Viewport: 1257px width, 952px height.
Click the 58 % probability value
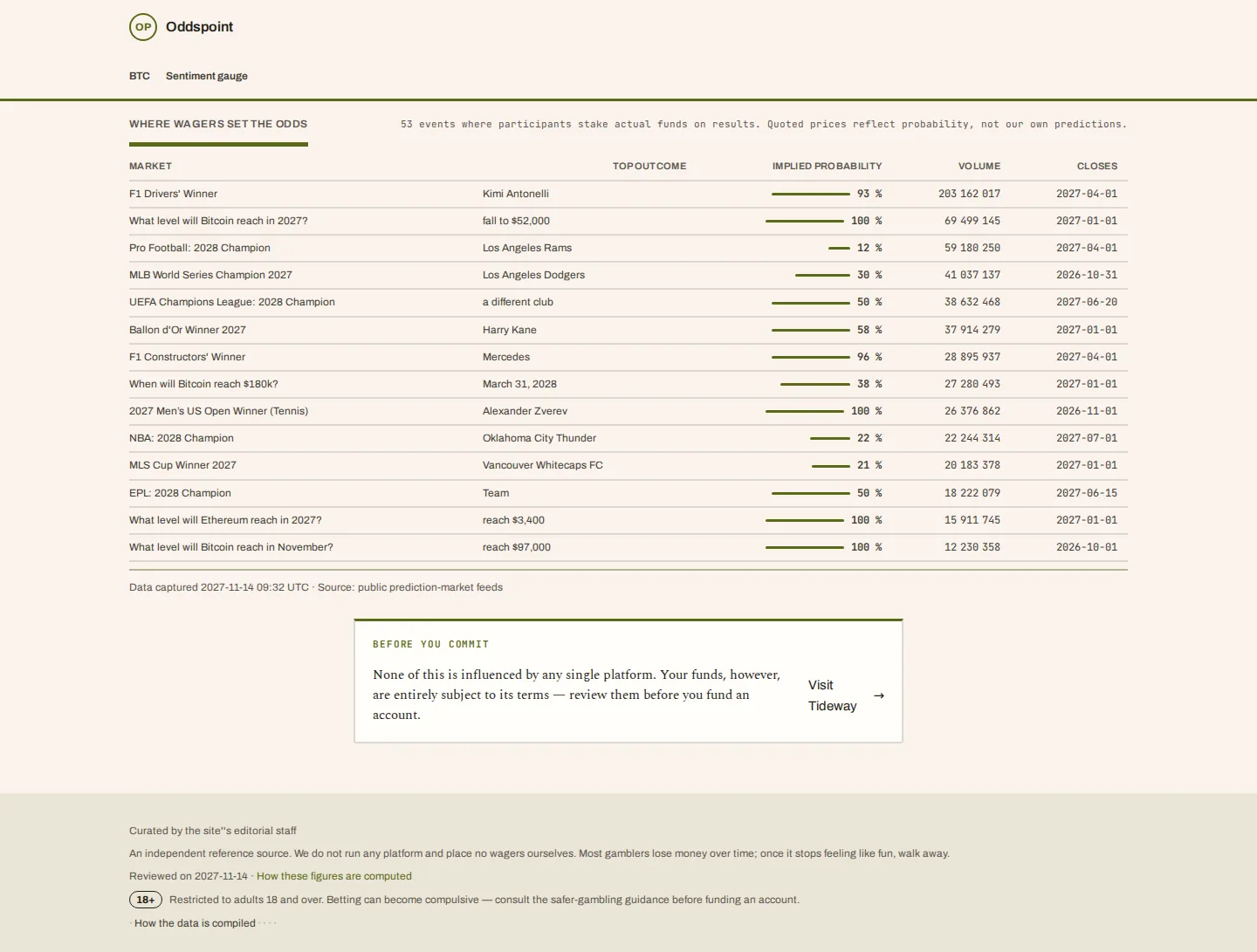869,330
